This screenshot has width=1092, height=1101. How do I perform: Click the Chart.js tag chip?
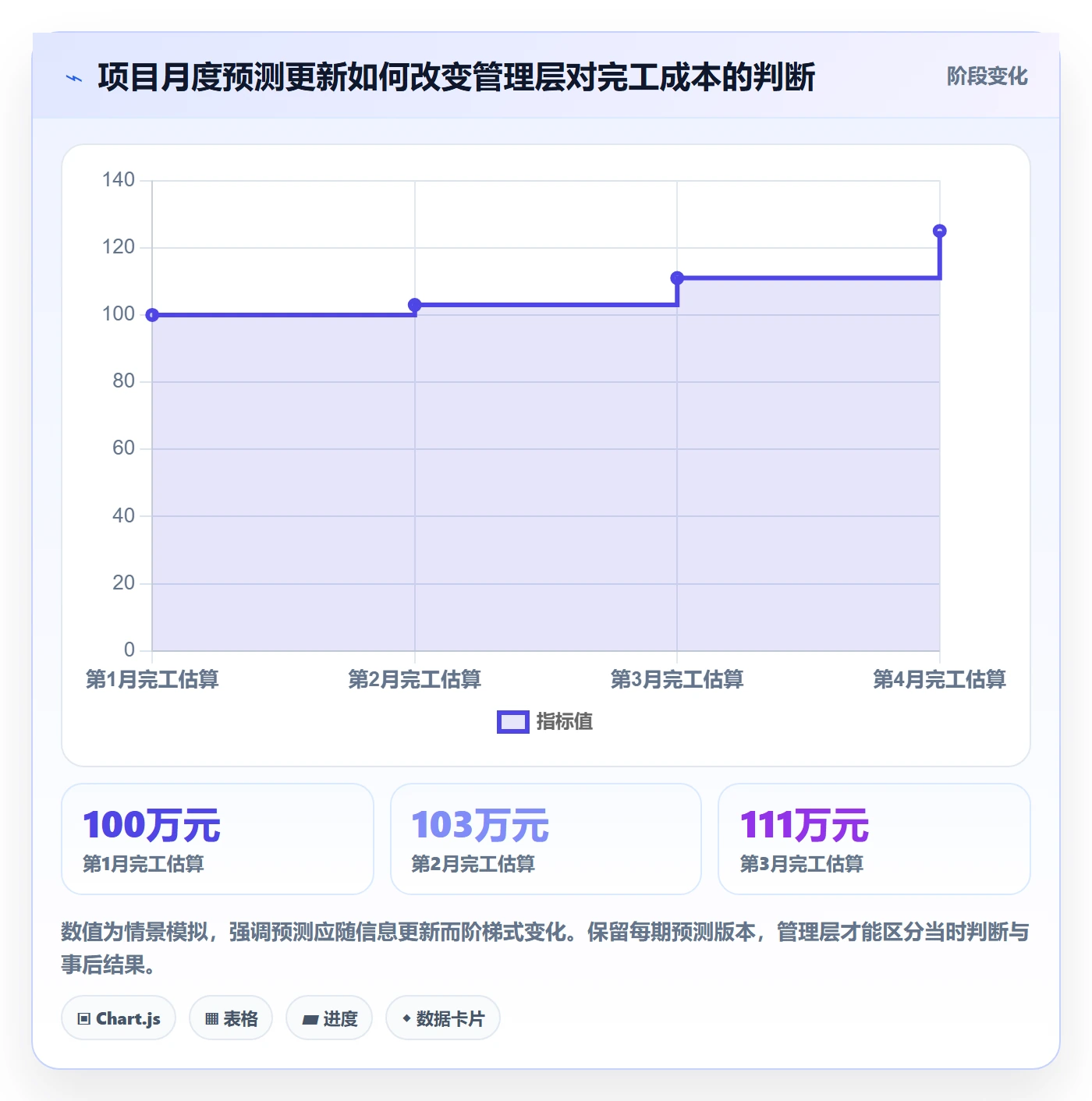tap(119, 1018)
